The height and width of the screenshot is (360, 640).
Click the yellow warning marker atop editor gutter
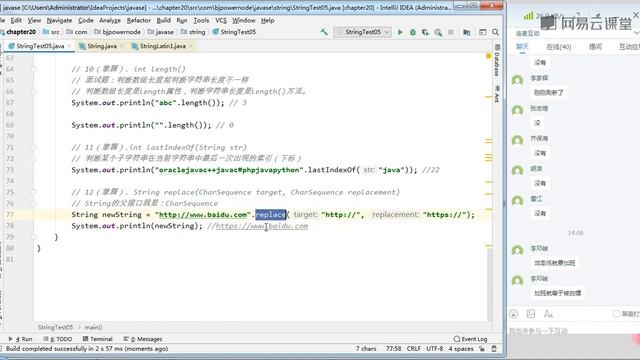pyautogui.click(x=489, y=56)
